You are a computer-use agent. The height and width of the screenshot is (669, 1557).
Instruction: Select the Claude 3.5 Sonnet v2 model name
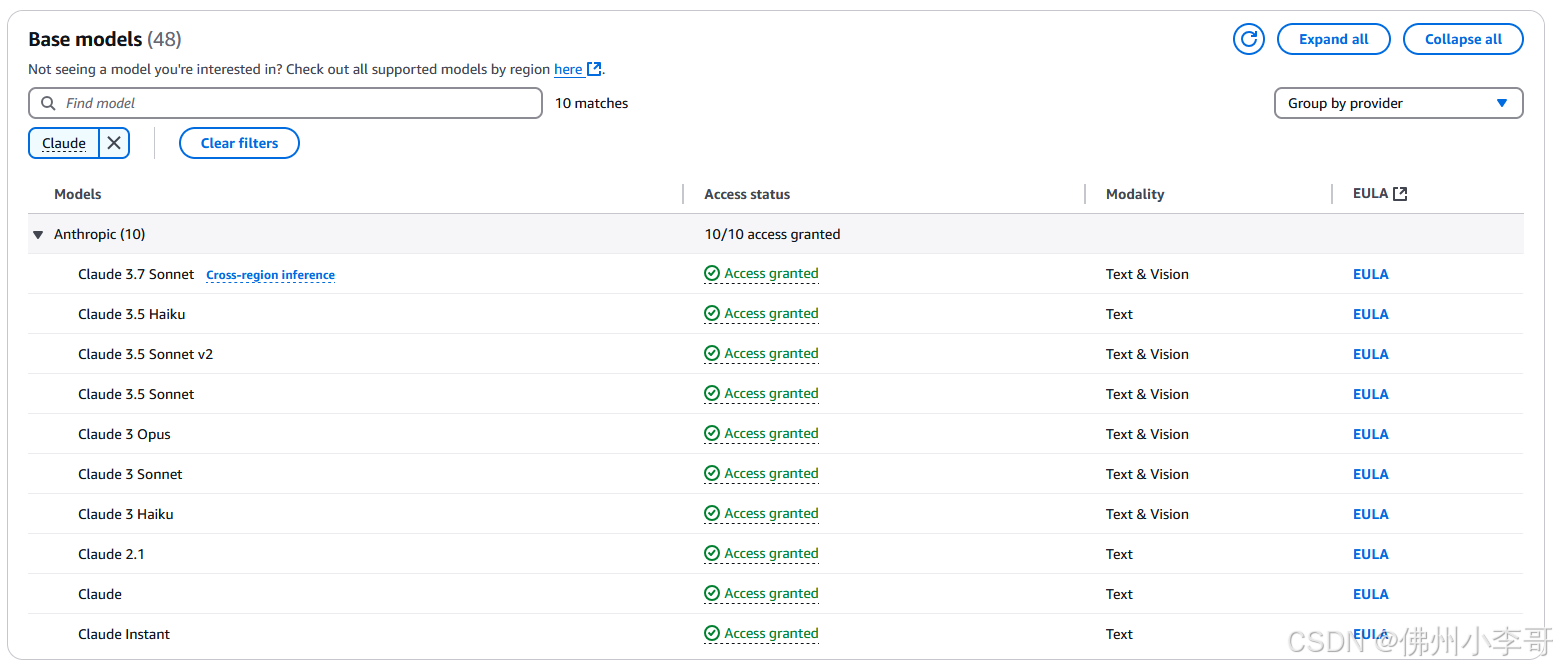146,354
